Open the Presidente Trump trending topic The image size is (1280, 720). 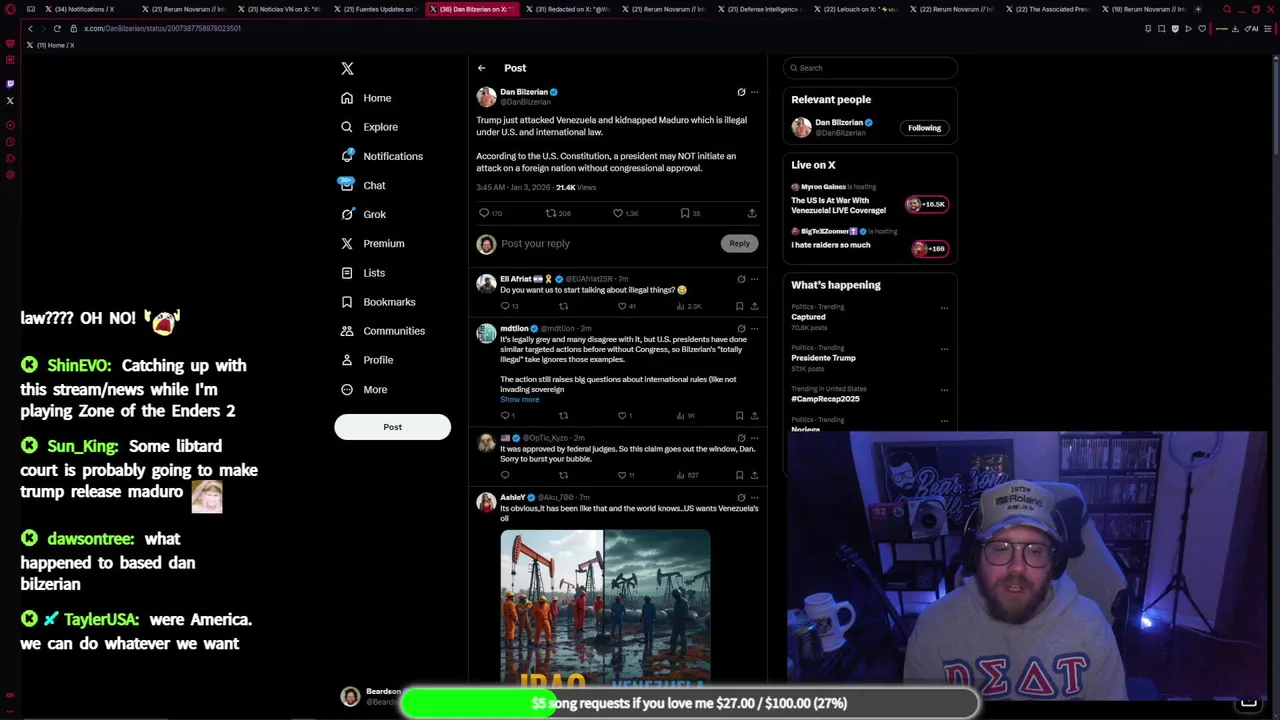tap(823, 358)
